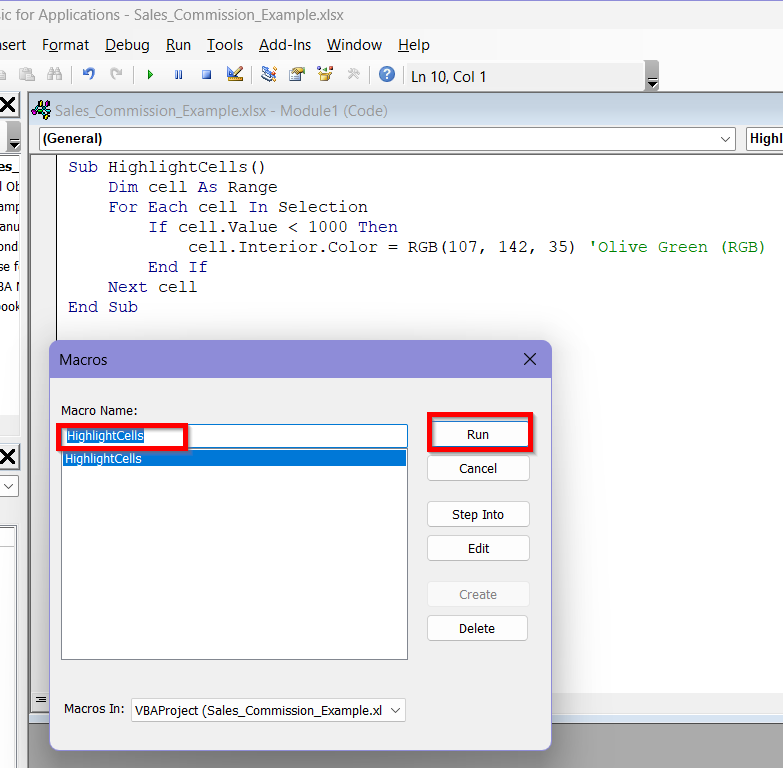This screenshot has width=783, height=768.
Task: Open the Window menu
Action: pos(354,45)
